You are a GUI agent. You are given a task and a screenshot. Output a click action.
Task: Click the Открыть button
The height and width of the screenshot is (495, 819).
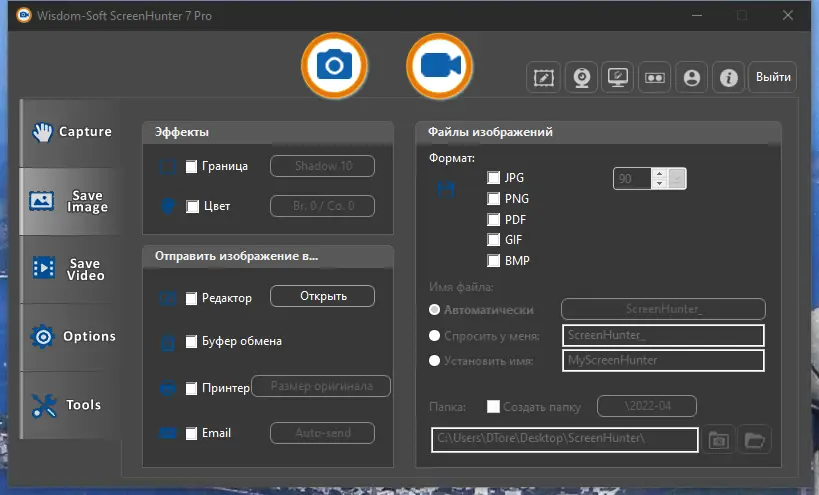322,296
